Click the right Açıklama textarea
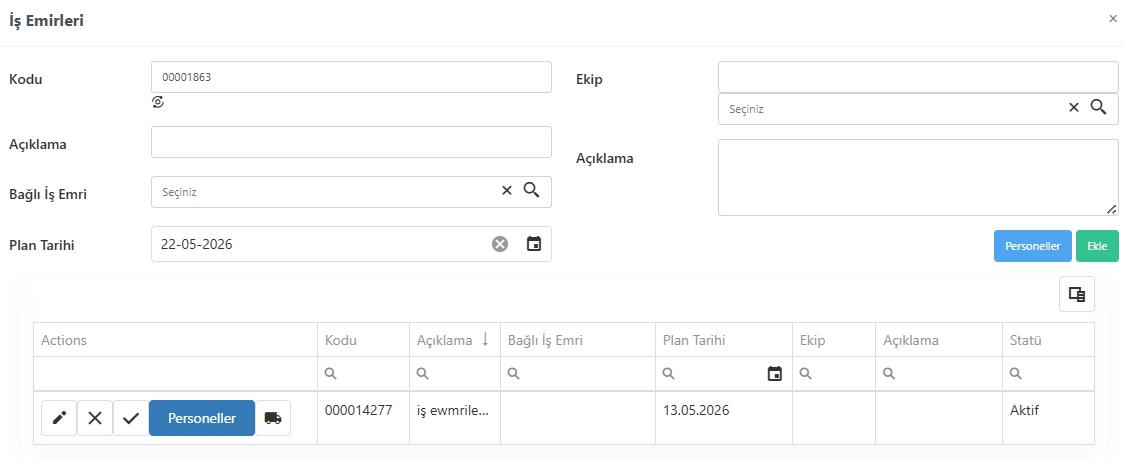This screenshot has height=461, width=1123. tap(918, 178)
